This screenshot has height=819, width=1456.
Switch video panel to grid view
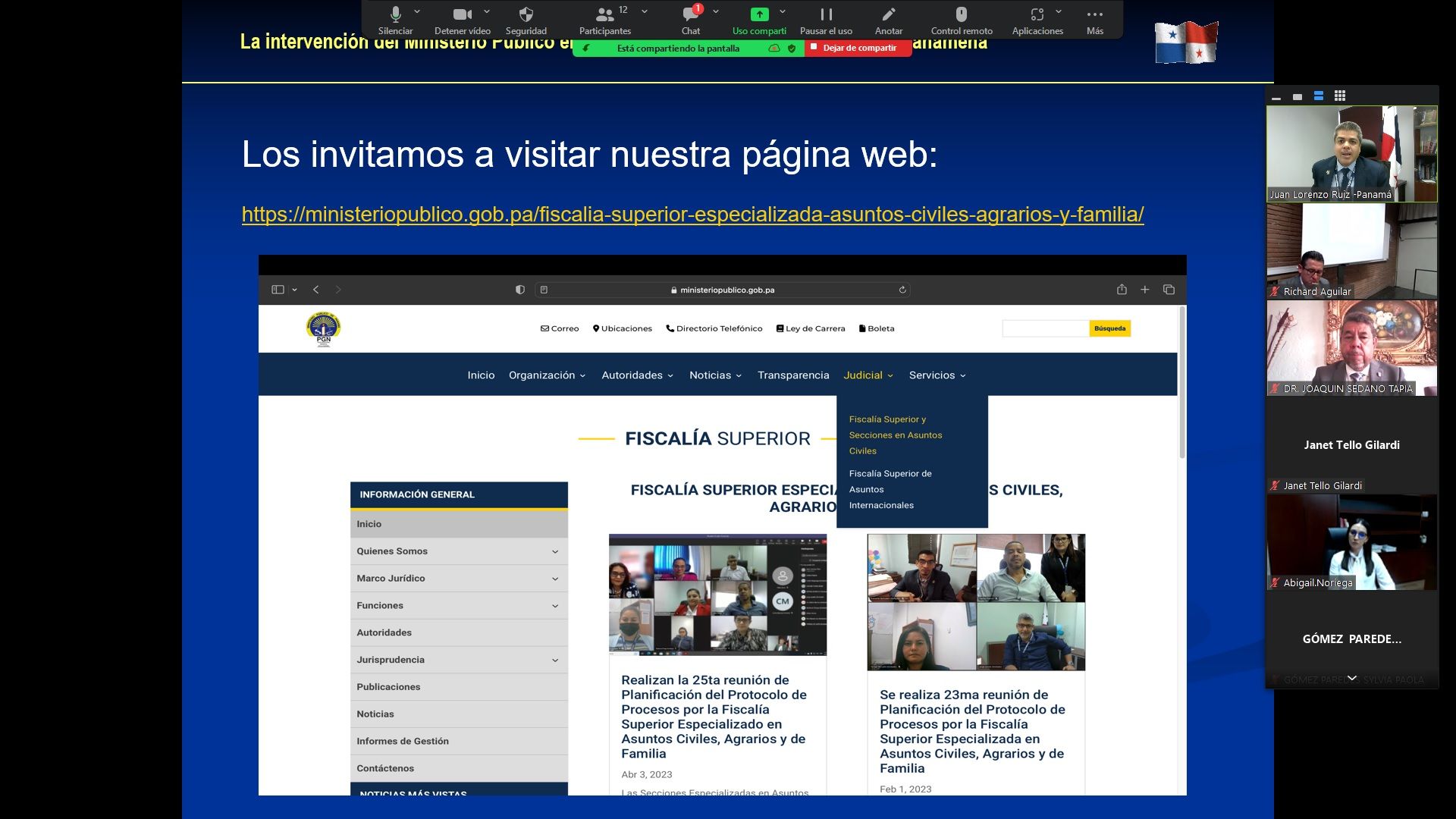pos(1340,96)
